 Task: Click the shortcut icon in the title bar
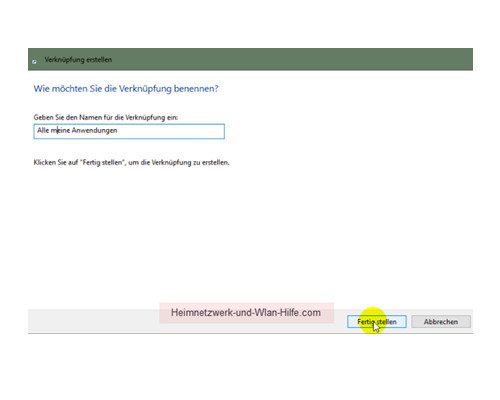pyautogui.click(x=34, y=62)
